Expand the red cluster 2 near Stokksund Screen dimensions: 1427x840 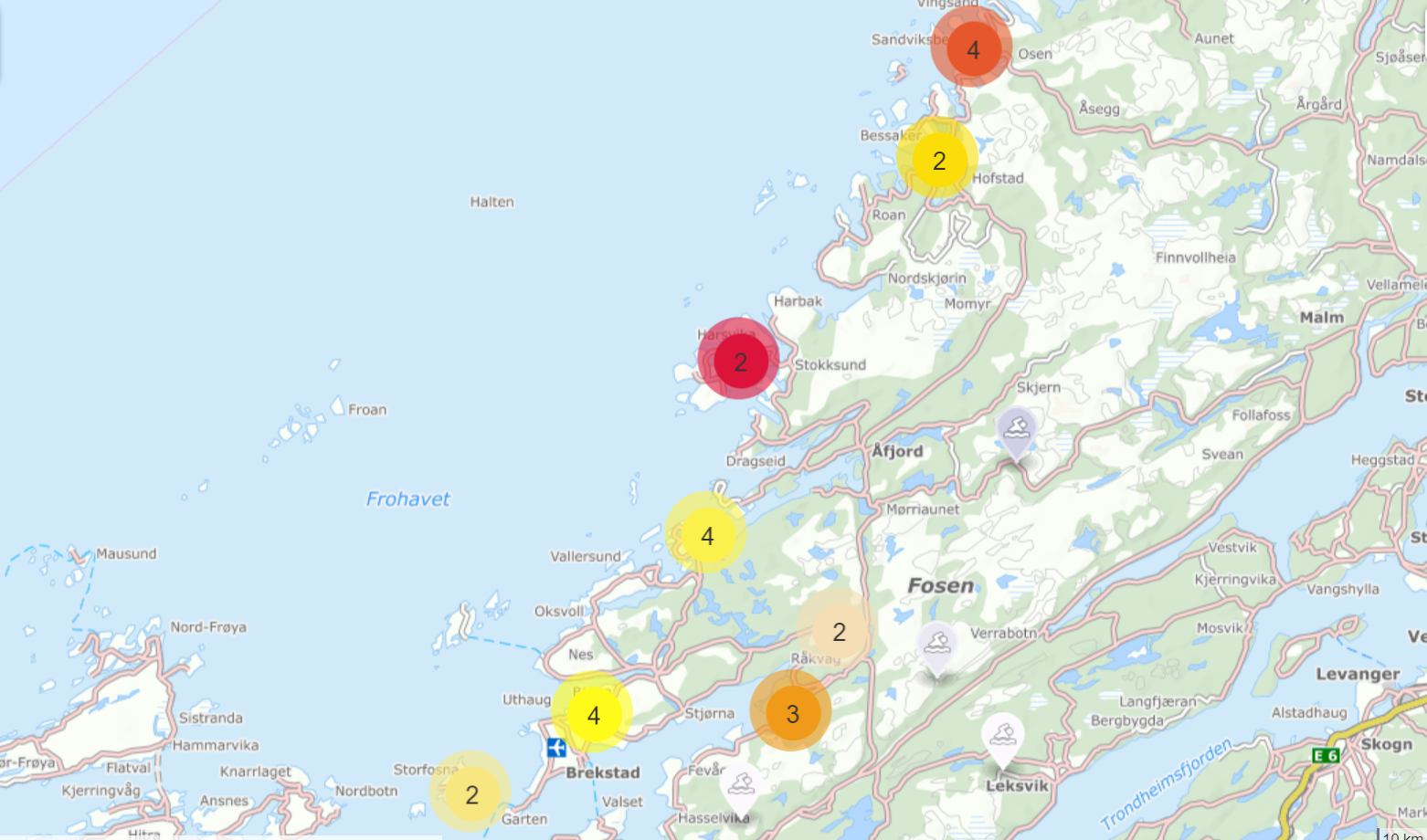pos(739,361)
